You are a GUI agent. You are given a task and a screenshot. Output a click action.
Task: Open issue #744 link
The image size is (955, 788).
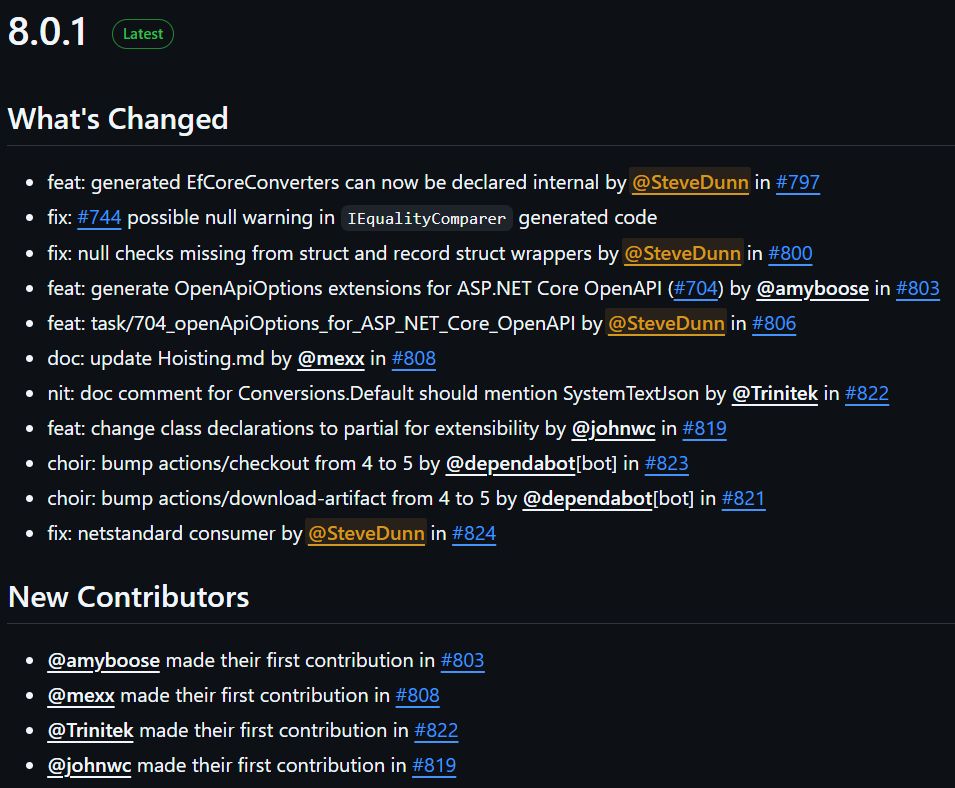tap(99, 218)
